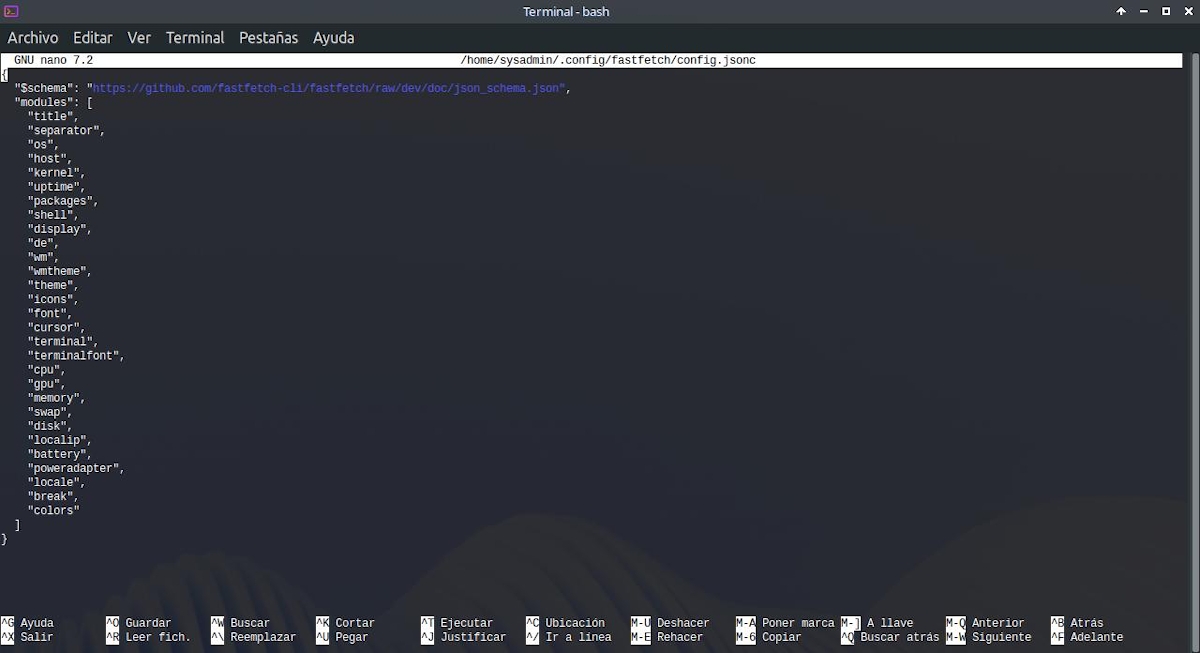The width and height of the screenshot is (1200, 653).
Task: Click the "title" module line
Action: tap(53, 117)
